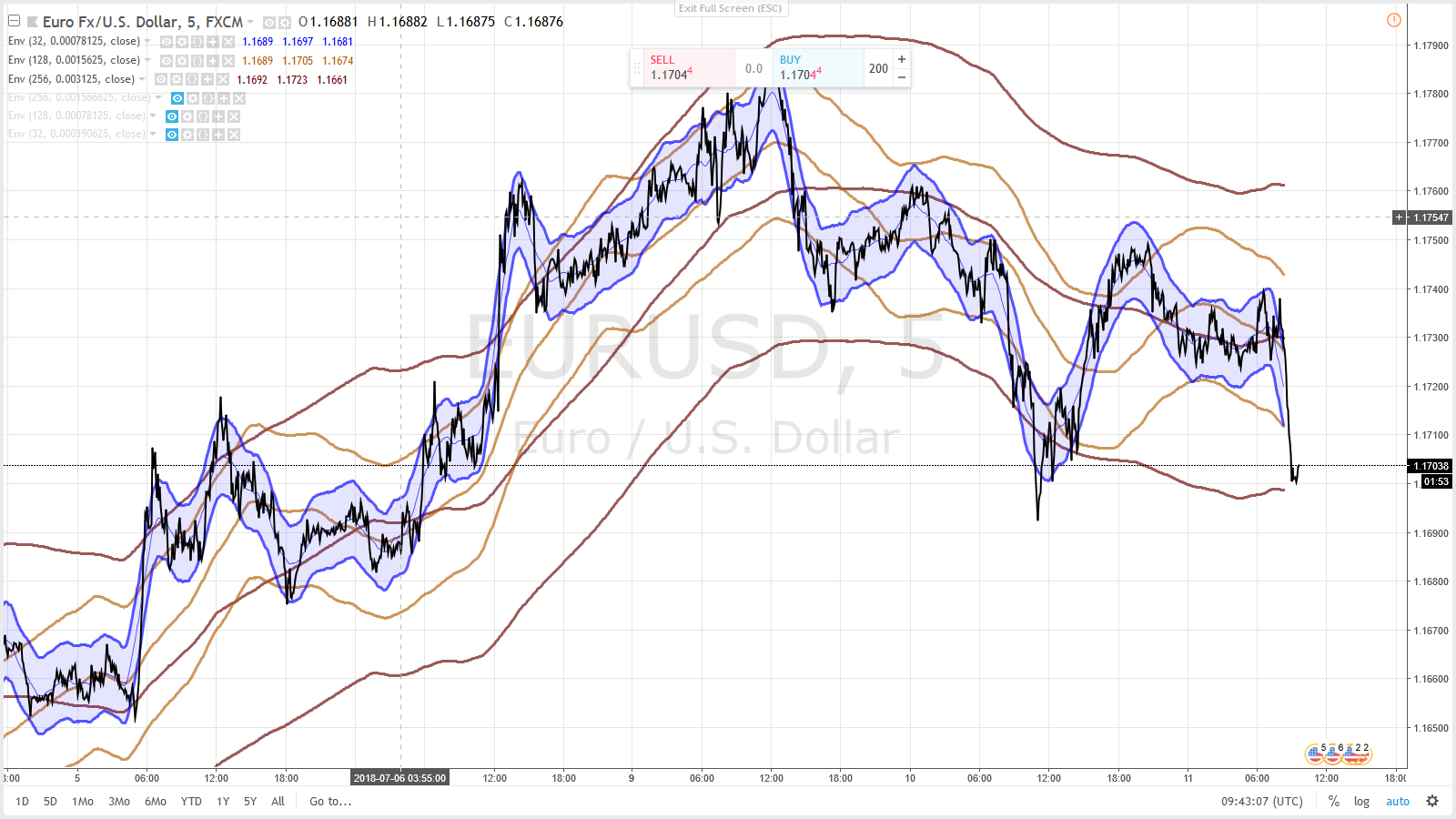Toggle visibility of the main EURUSD series
The height and width of the screenshot is (819, 1456).
(x=269, y=22)
